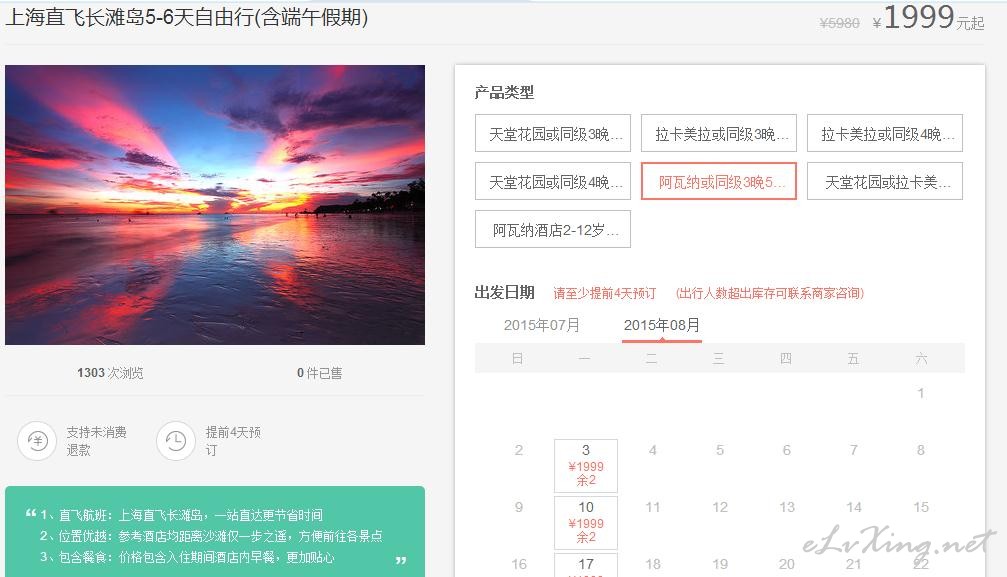Click the 出行人数超出库存可联系商家咨询 notice

(x=770, y=294)
